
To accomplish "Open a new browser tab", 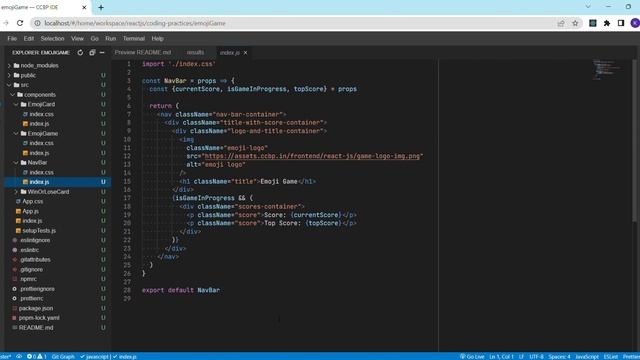I will (x=101, y=7).
